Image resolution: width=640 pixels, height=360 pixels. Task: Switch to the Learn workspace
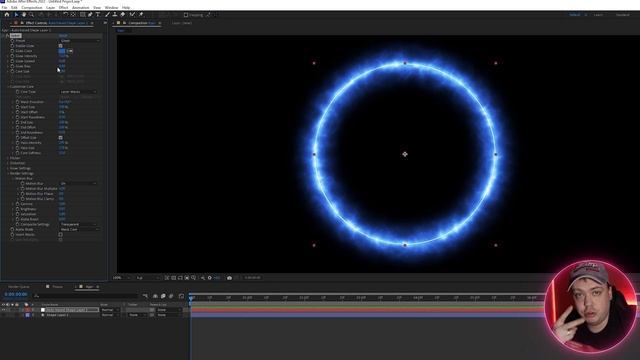(x=598, y=15)
